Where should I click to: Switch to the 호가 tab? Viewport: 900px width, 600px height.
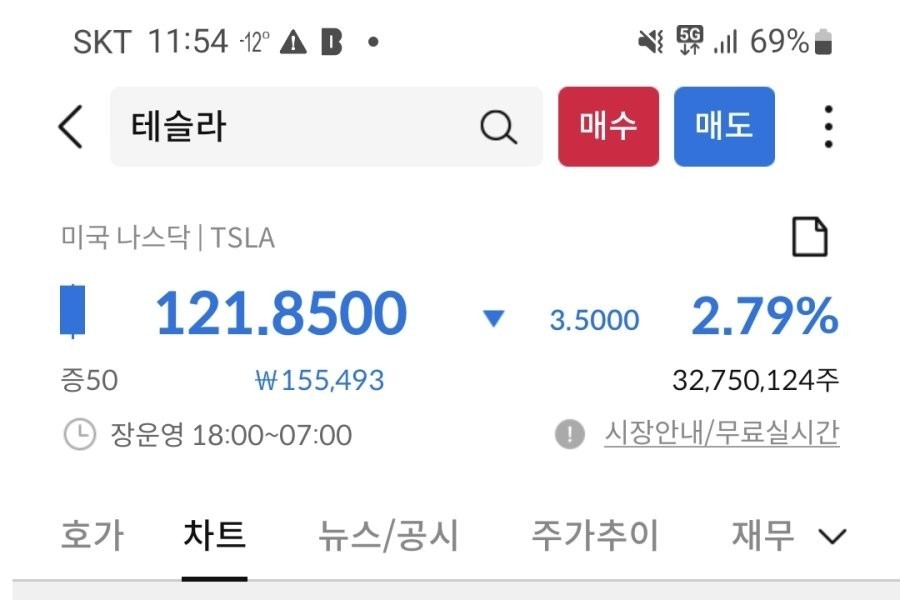pos(92,536)
